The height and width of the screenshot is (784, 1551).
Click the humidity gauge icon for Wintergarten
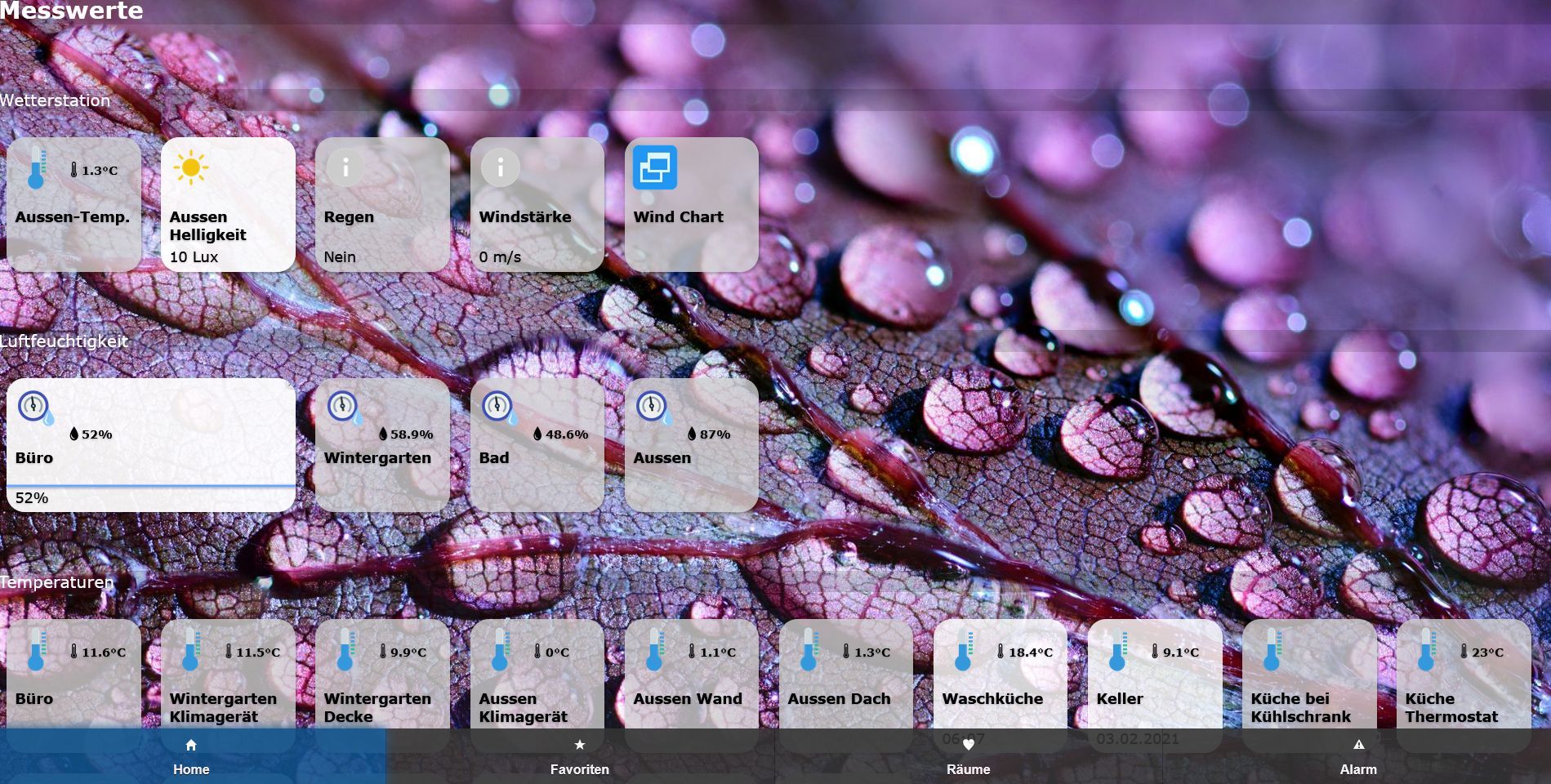tap(345, 408)
